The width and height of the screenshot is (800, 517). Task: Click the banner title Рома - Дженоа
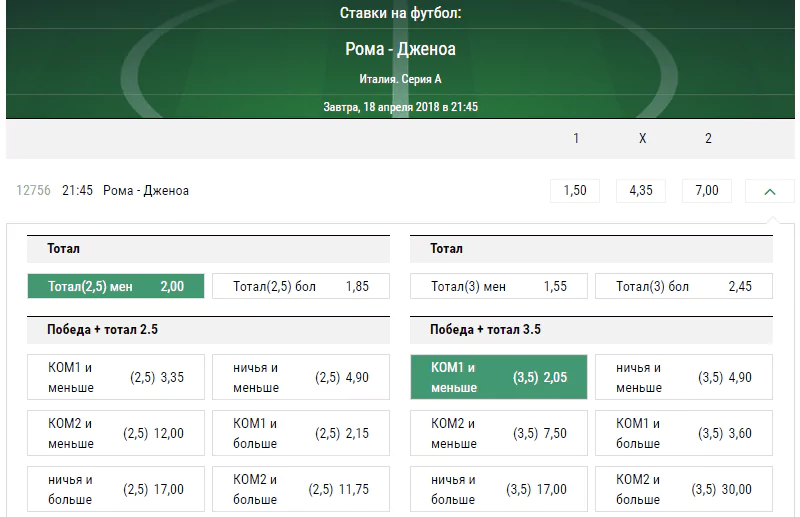pyautogui.click(x=401, y=49)
